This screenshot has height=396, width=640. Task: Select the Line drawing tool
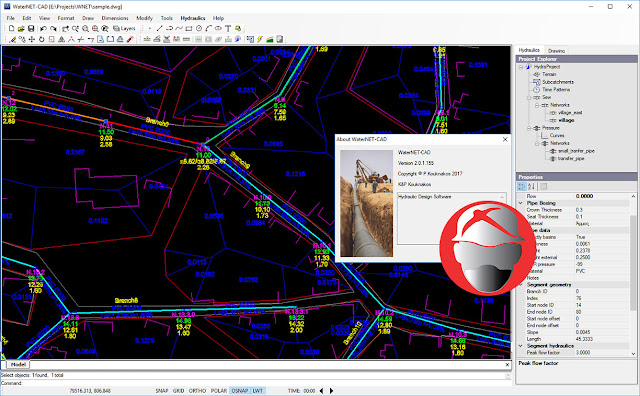(160, 29)
